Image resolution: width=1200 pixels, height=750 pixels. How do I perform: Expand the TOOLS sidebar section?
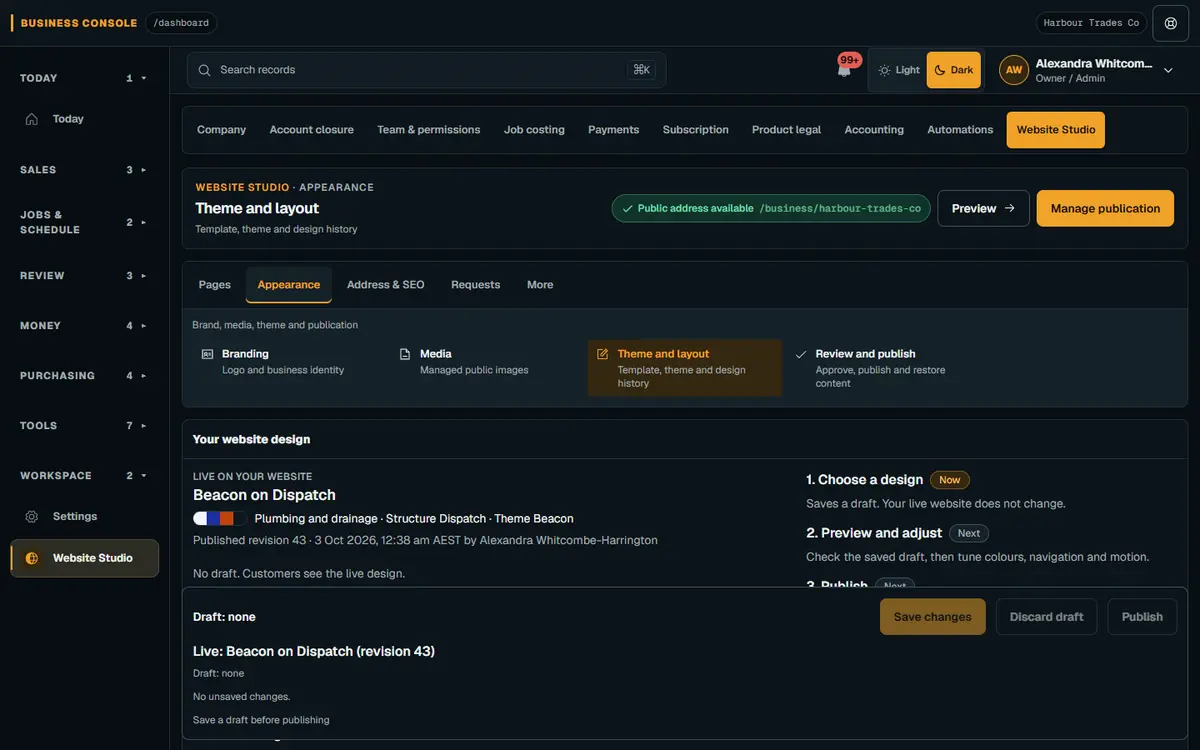pyautogui.click(x=85, y=426)
